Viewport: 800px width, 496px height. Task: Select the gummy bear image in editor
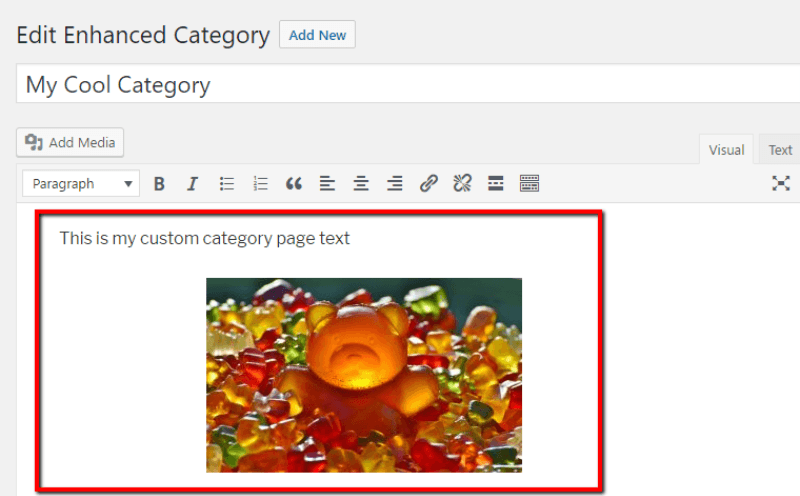coord(364,375)
